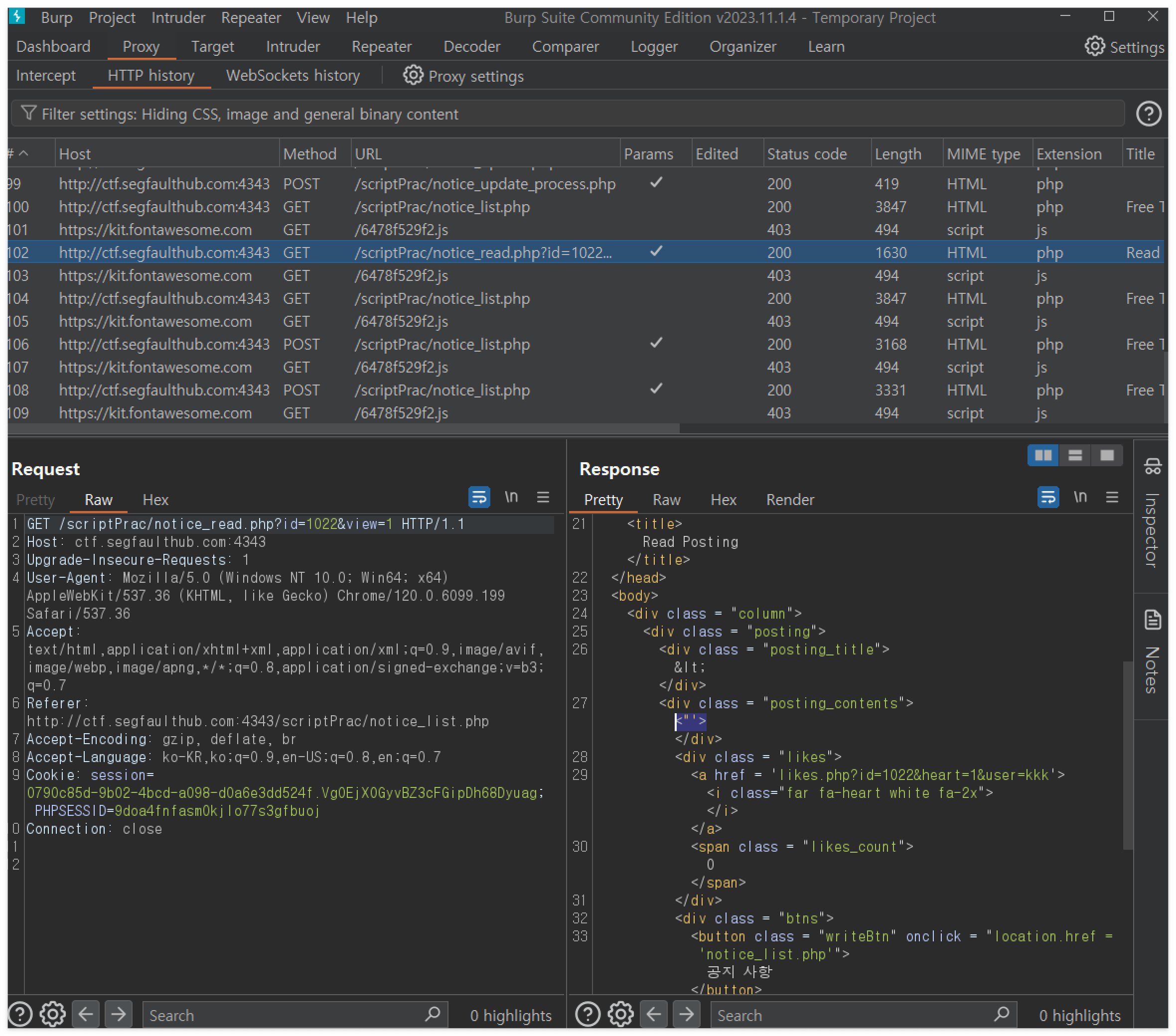Toggle word wrap in Request panel
This screenshot has width=1176, height=1036.
coord(479,497)
